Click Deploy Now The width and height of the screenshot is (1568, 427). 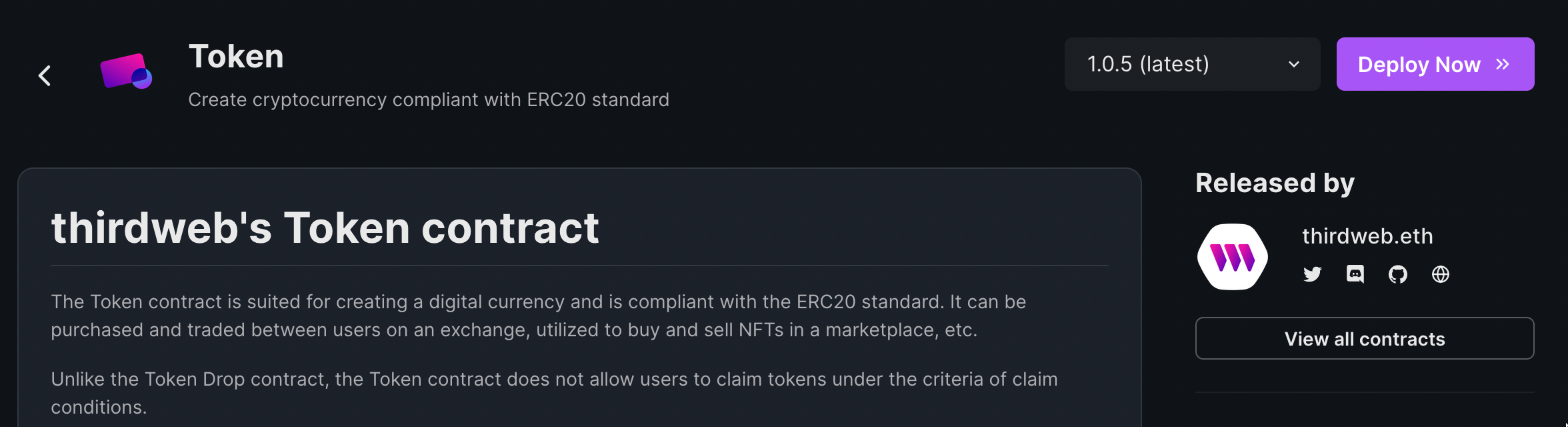(1427, 64)
